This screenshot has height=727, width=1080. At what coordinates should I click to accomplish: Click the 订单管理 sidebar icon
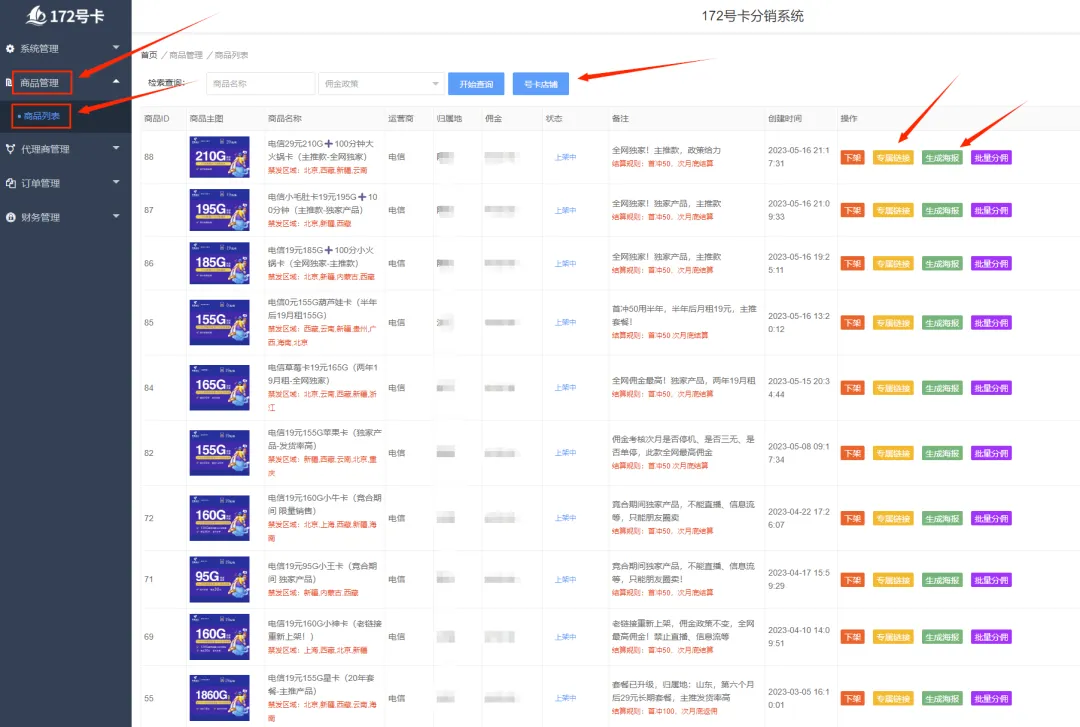click(11, 183)
